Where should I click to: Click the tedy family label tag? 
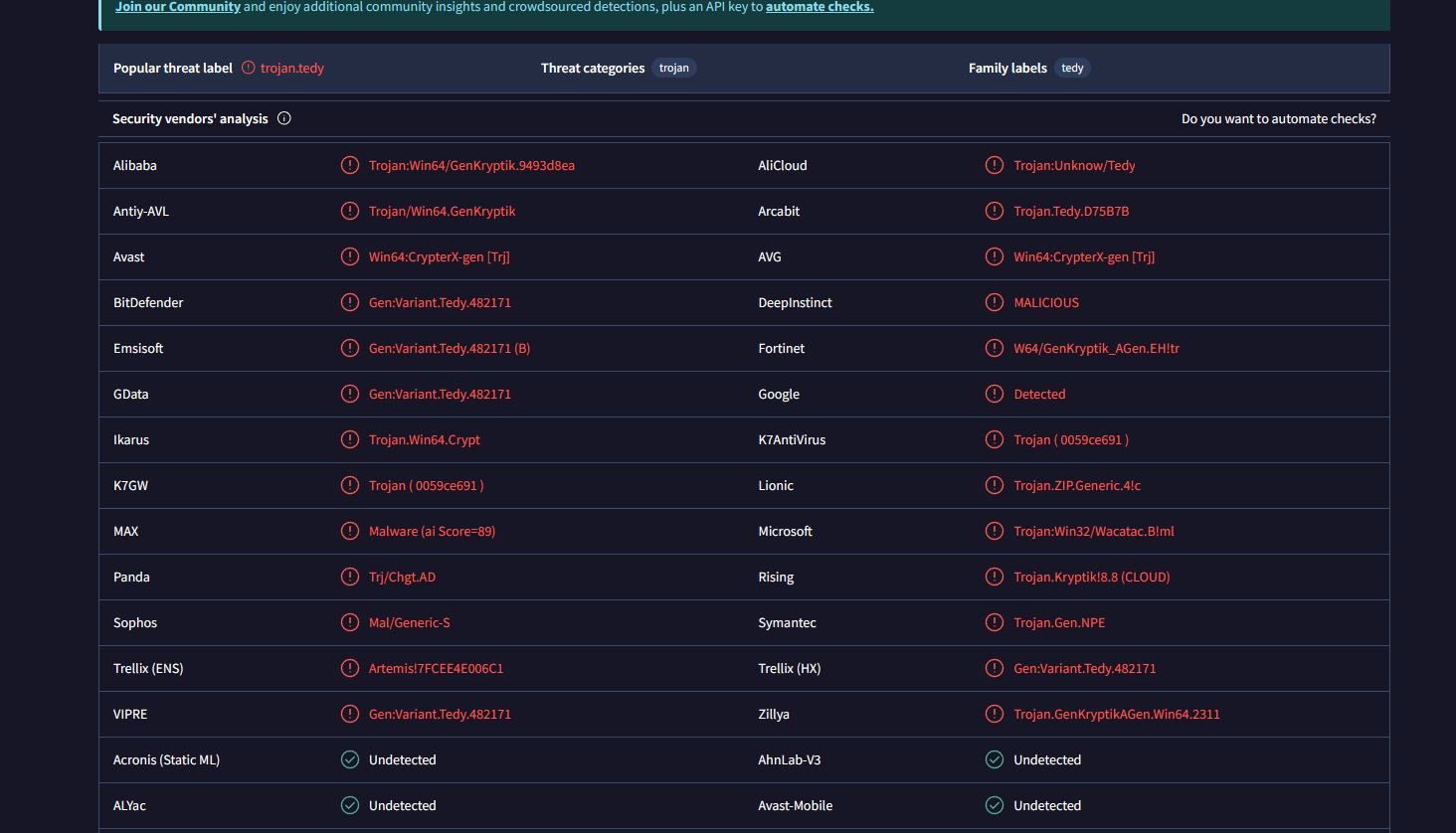click(1072, 68)
